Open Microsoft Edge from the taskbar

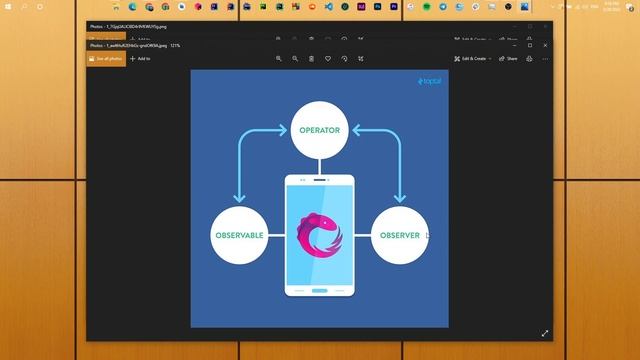click(133, 7)
